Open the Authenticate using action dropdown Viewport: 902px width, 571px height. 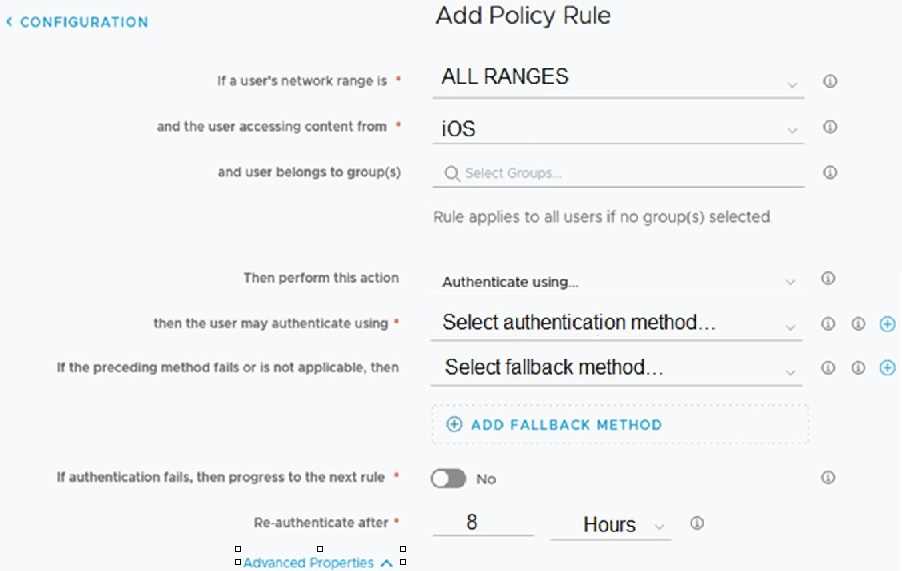coord(618,282)
